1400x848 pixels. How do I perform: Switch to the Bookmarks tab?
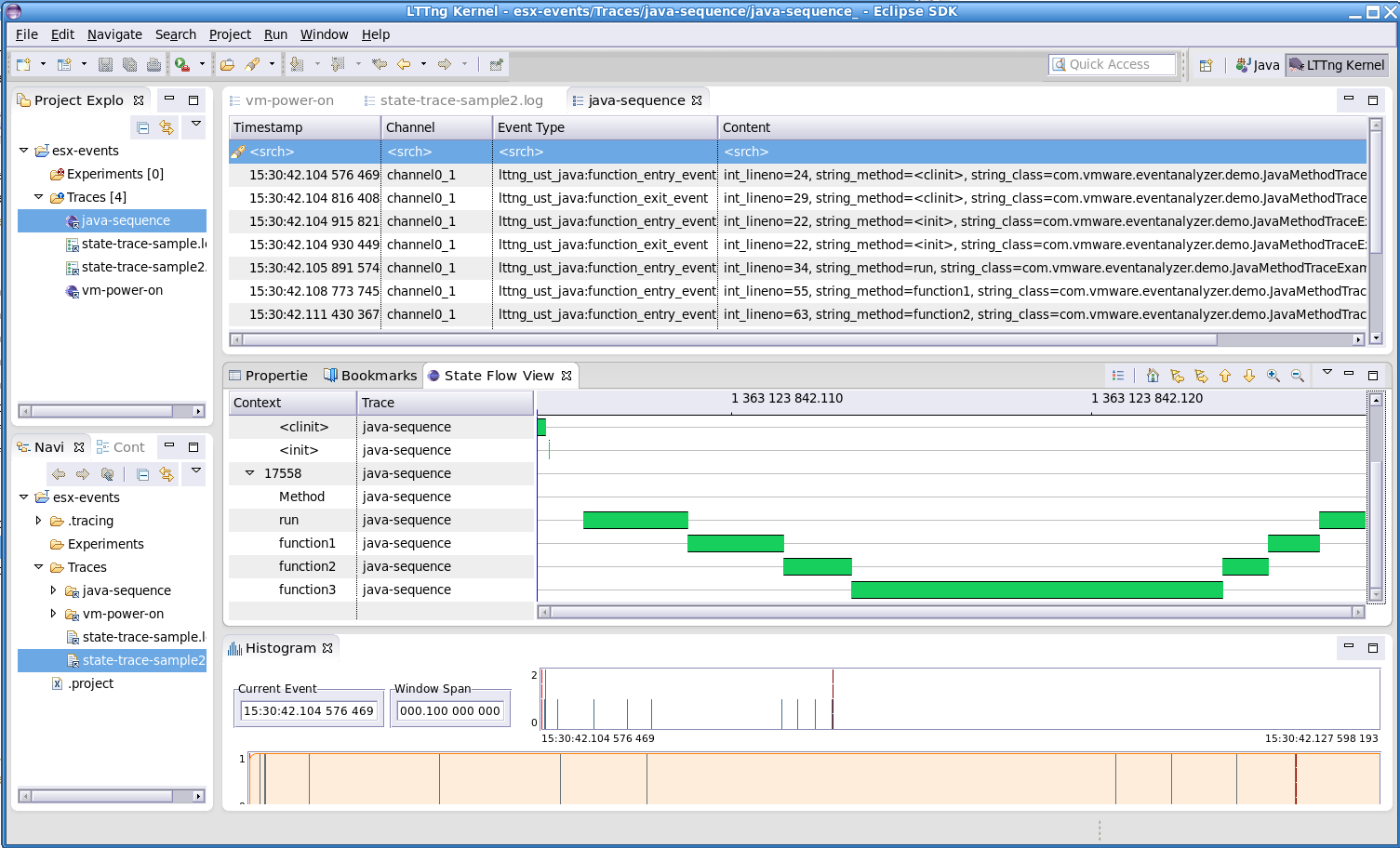(x=370, y=376)
